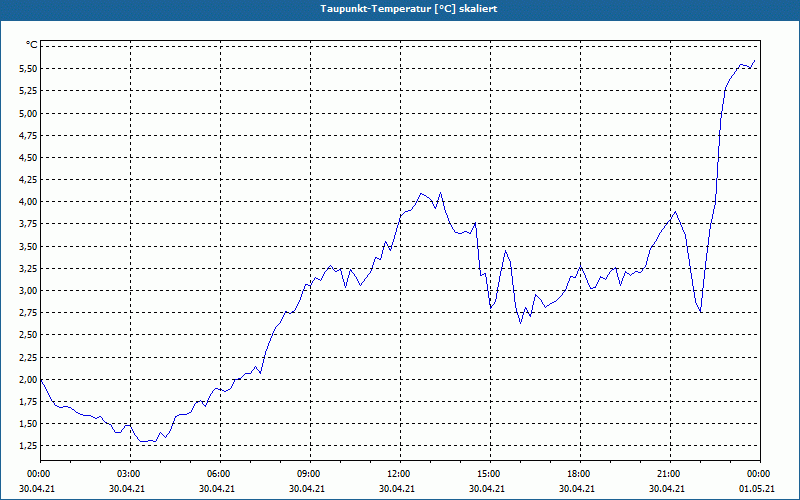The image size is (800, 500).
Task: Click the "01.05.21" date label
Action: pos(757,489)
